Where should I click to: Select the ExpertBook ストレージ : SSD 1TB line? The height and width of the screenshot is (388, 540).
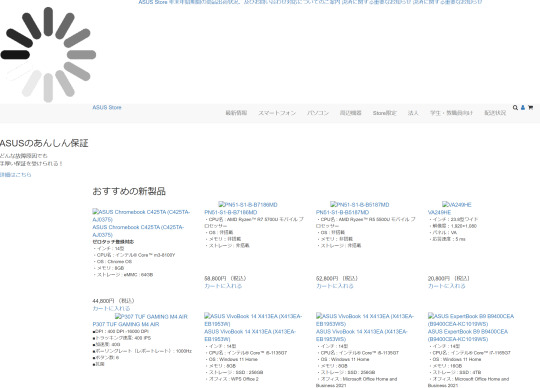(455, 372)
